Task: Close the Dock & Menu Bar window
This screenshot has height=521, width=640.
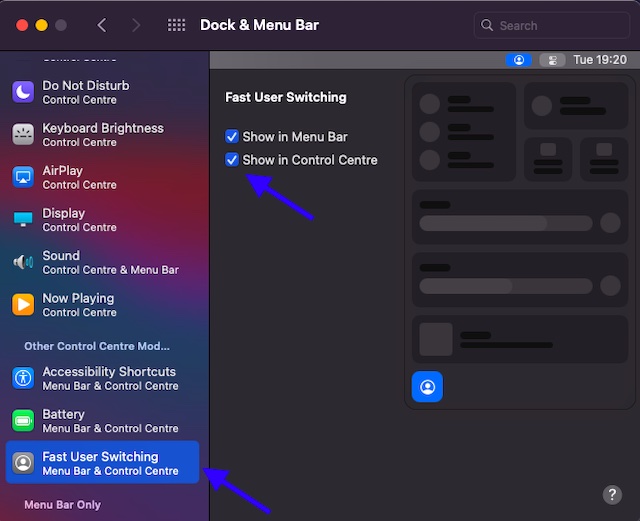Action: click(x=22, y=25)
